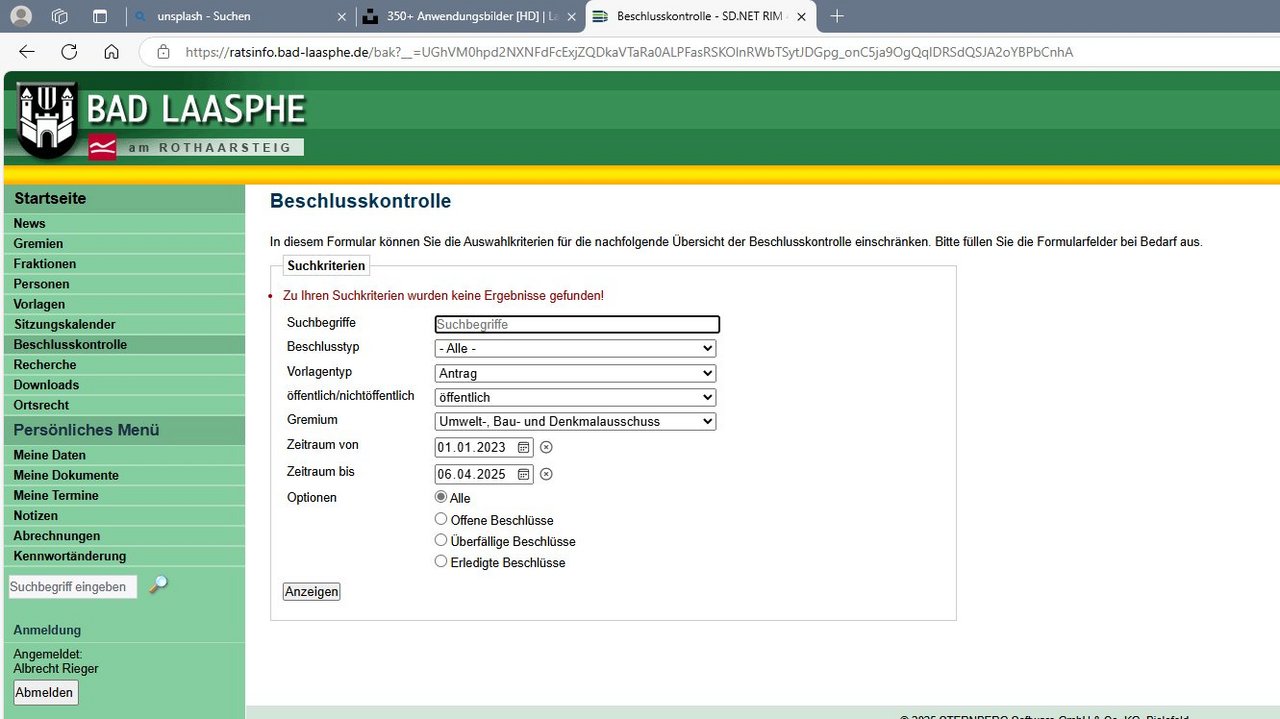Open Sitzungskalender from the sidebar menu

coord(64,324)
